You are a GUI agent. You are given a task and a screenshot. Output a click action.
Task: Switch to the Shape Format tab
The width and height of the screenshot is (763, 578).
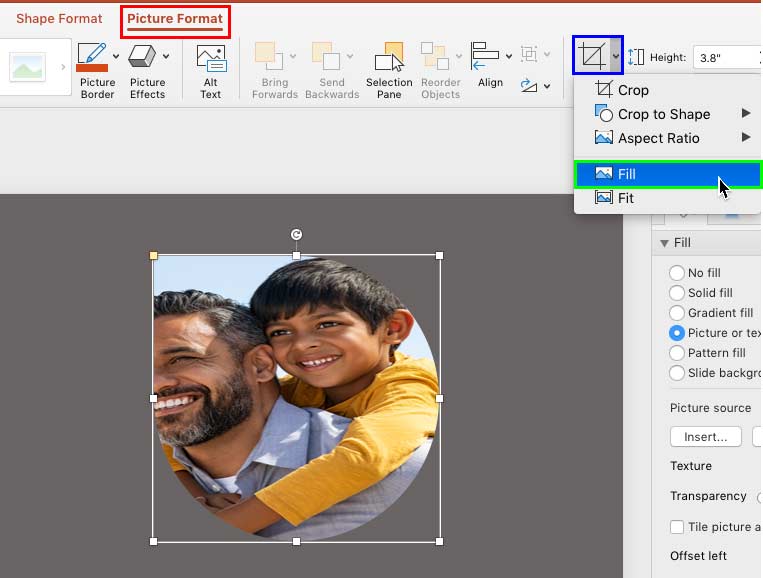pos(59,18)
